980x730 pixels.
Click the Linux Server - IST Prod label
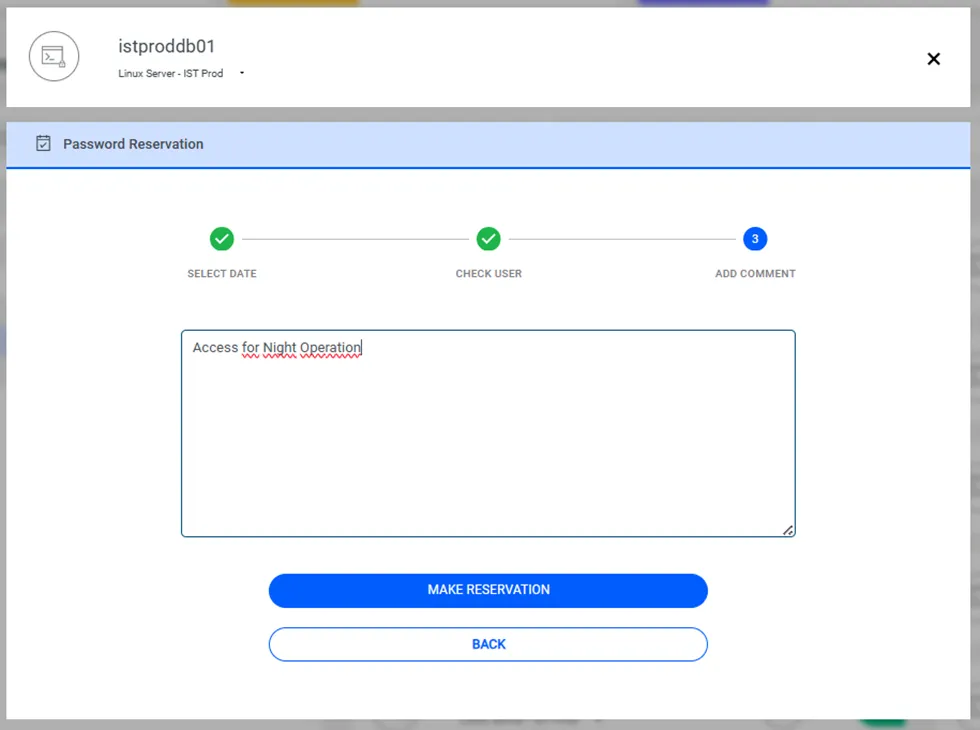[171, 73]
